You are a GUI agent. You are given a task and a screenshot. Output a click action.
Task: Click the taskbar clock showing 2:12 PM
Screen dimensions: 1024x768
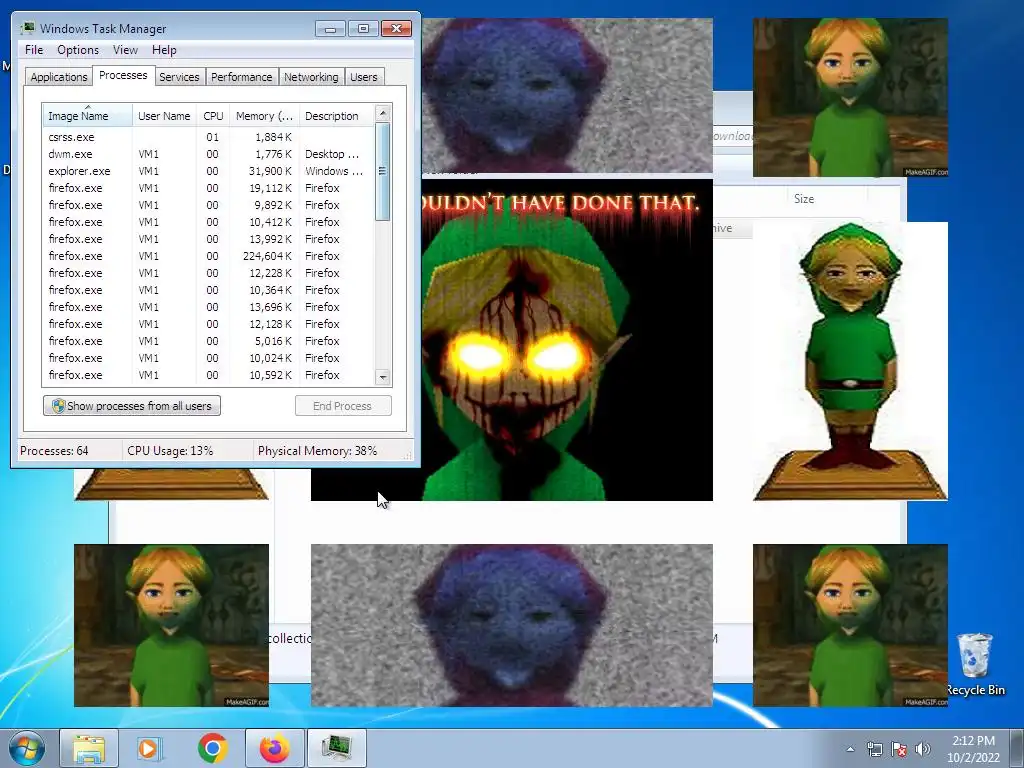(973, 748)
